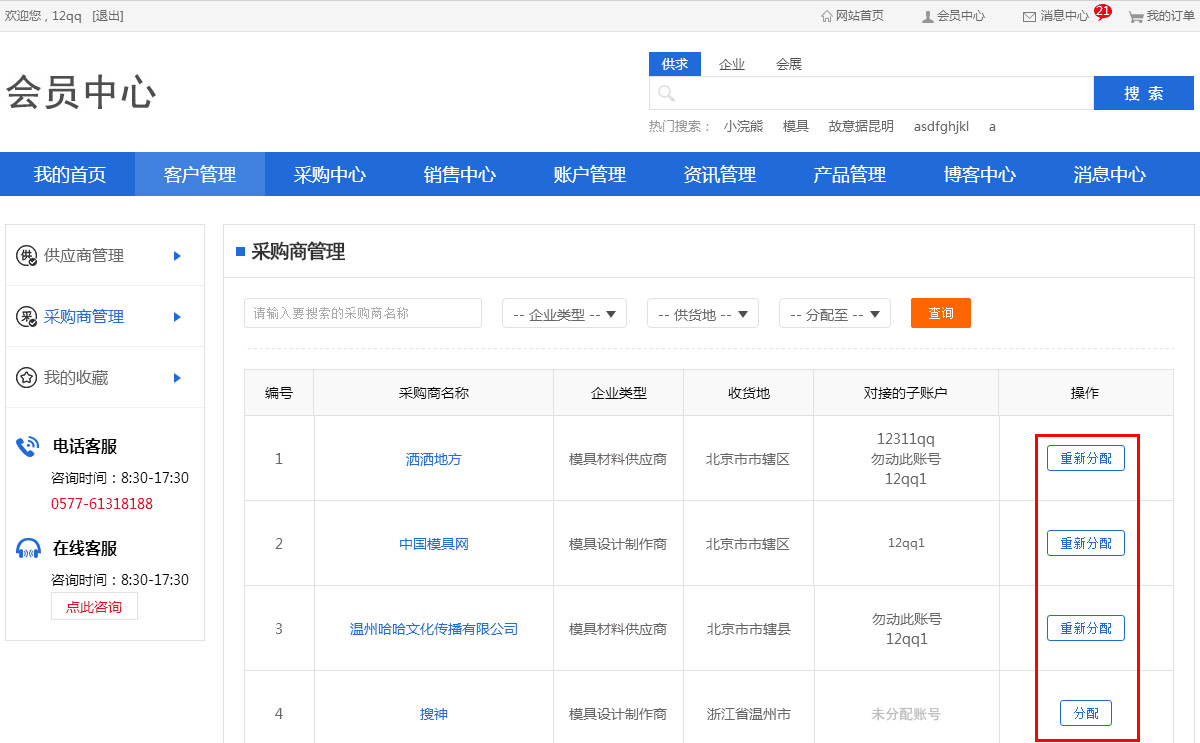1200x743 pixels.
Task: Click phone number 0577-61318188
Action: click(102, 504)
